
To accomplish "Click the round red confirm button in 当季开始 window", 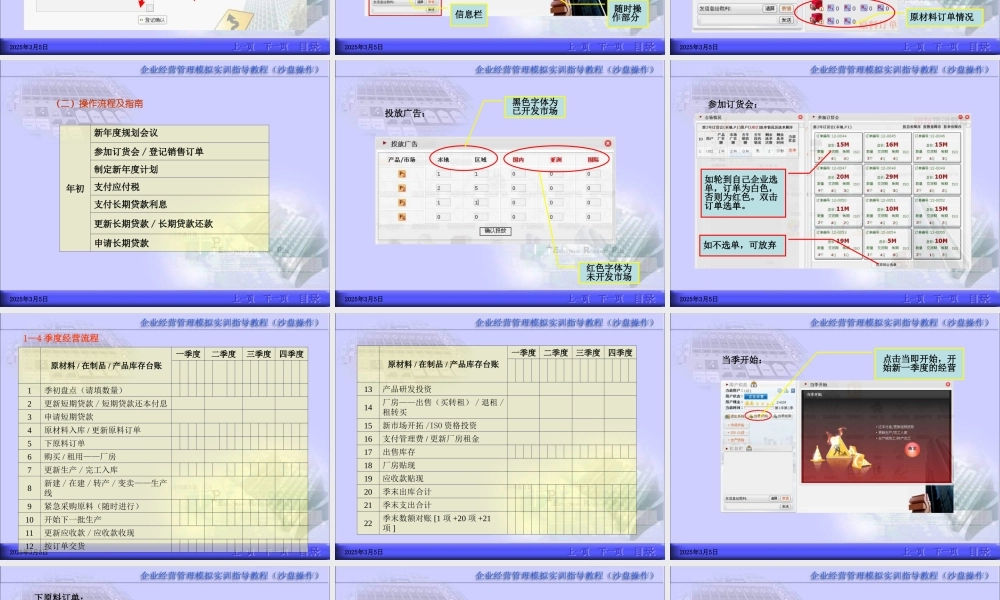I will coord(912,449).
